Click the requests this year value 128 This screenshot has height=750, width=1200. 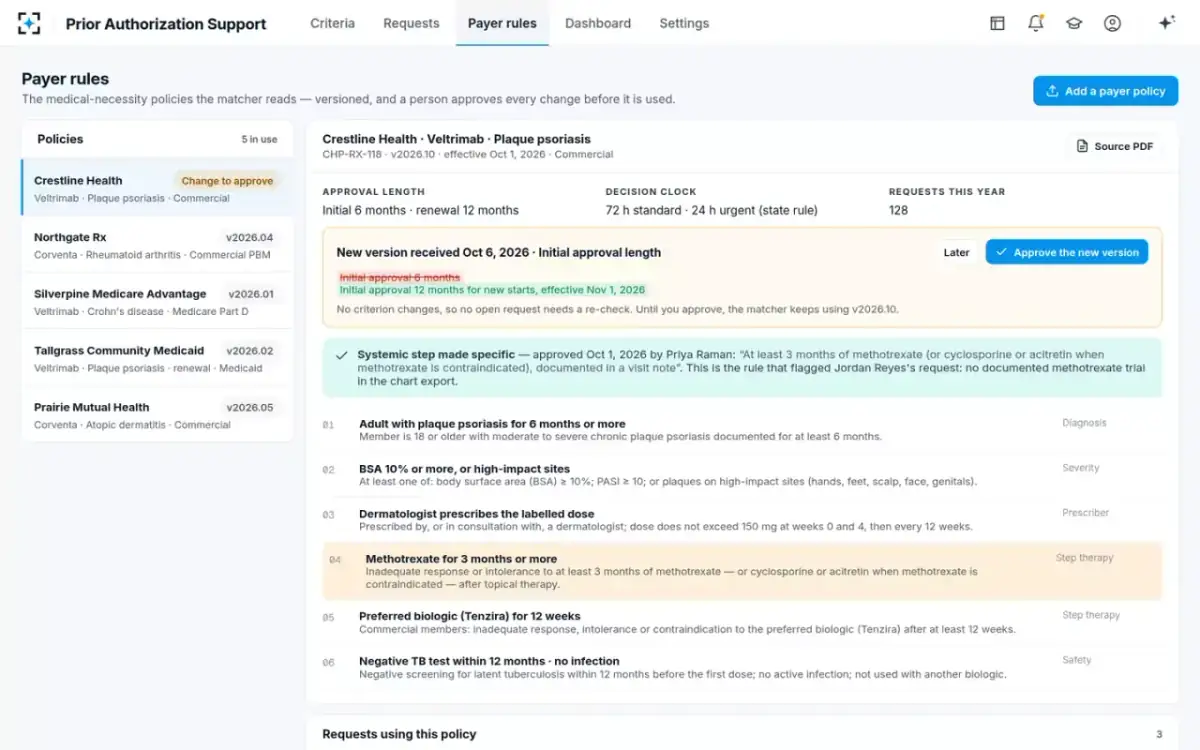[x=898, y=210]
